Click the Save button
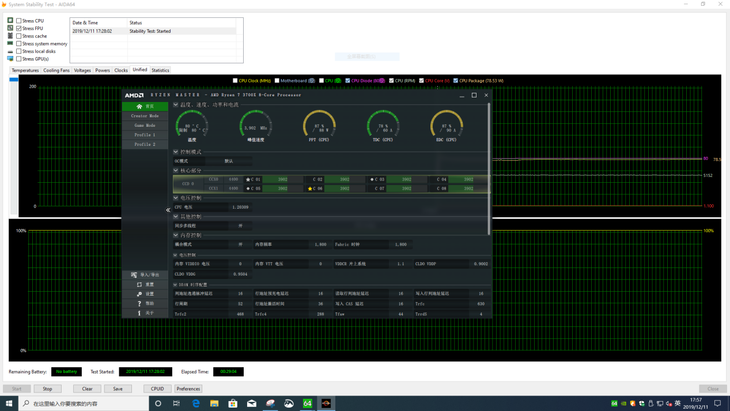 tap(118, 389)
